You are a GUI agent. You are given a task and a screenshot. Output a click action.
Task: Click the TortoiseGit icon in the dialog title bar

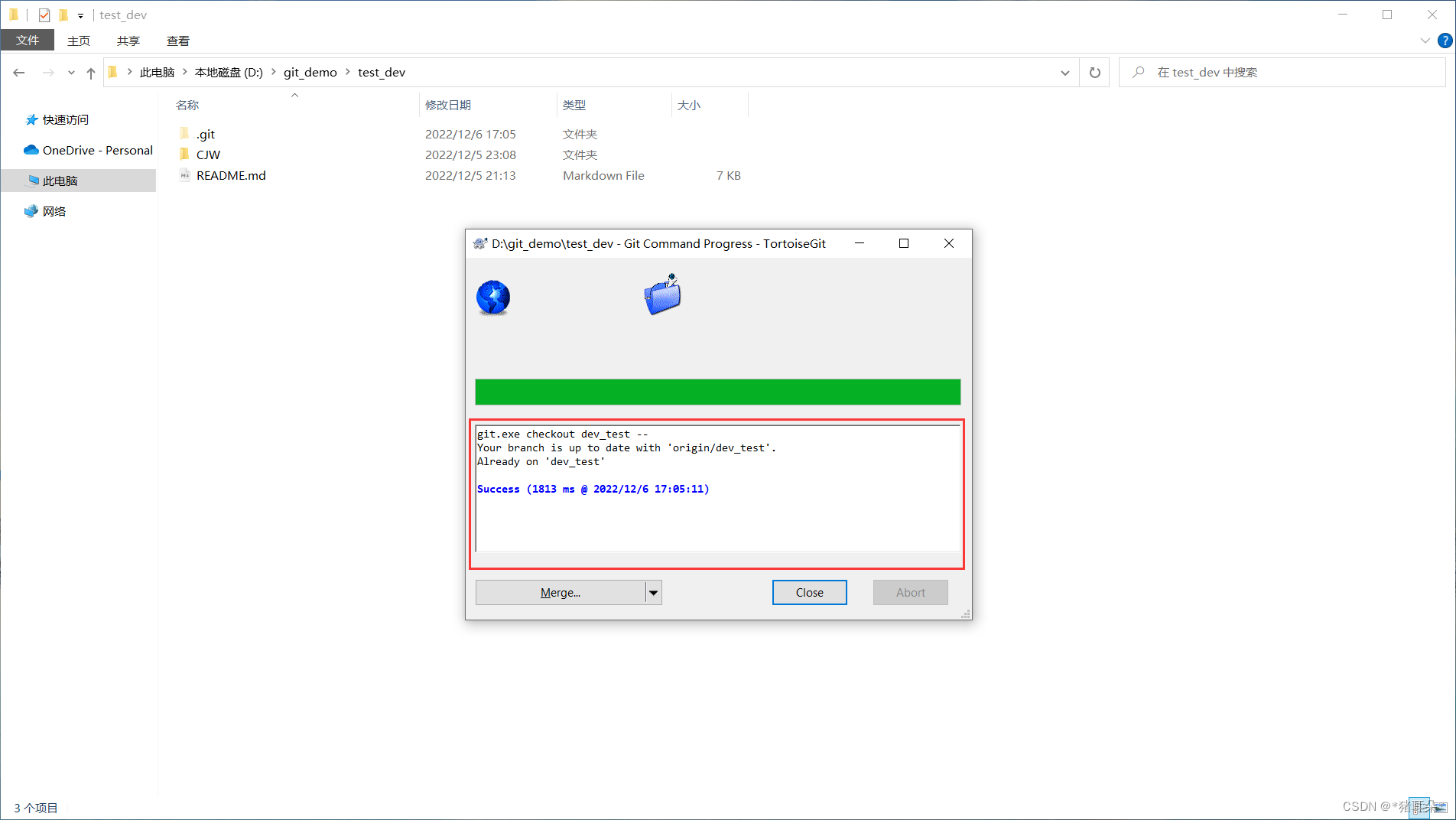coord(479,243)
